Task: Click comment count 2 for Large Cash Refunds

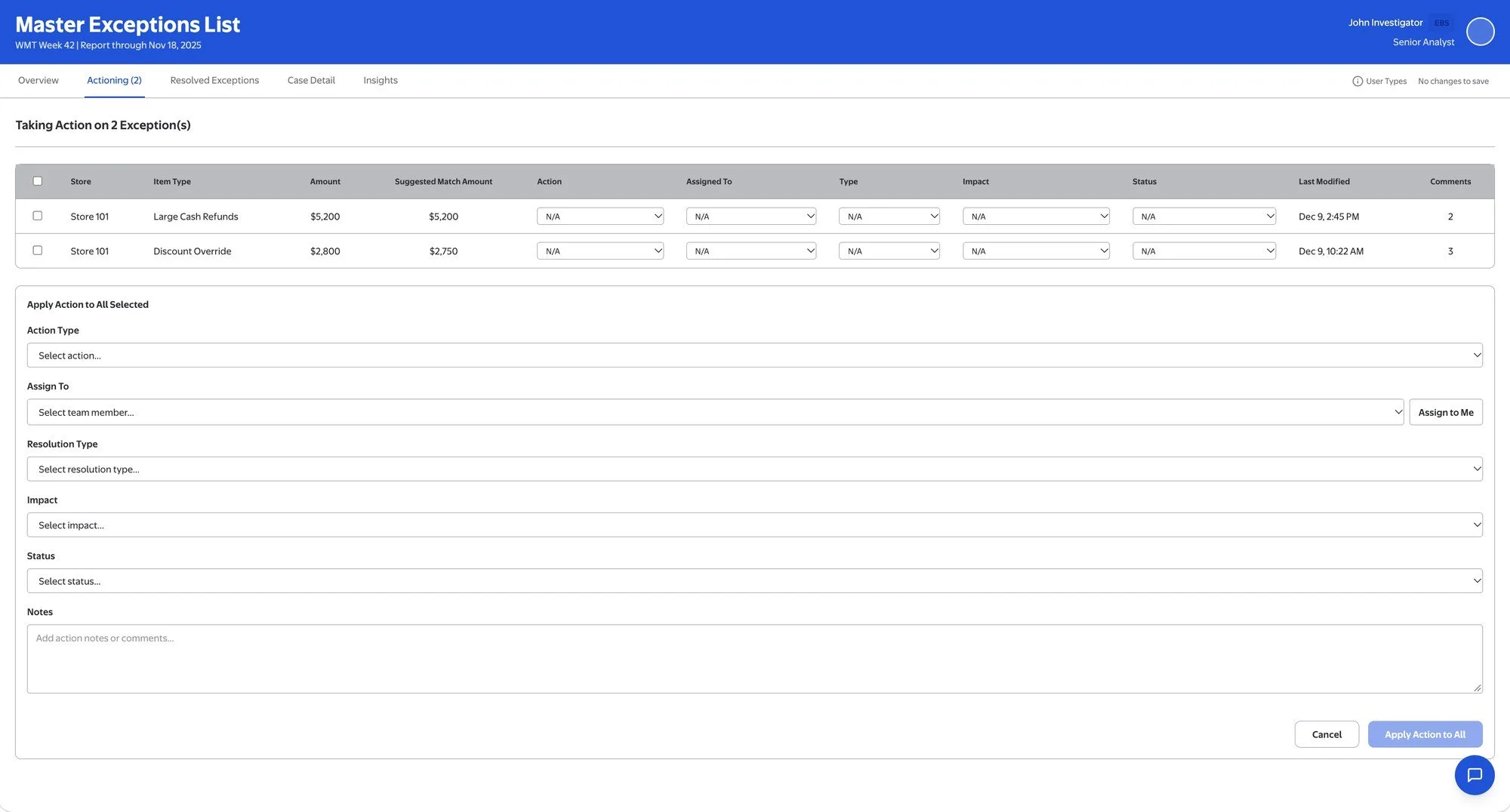Action: [x=1450, y=217]
